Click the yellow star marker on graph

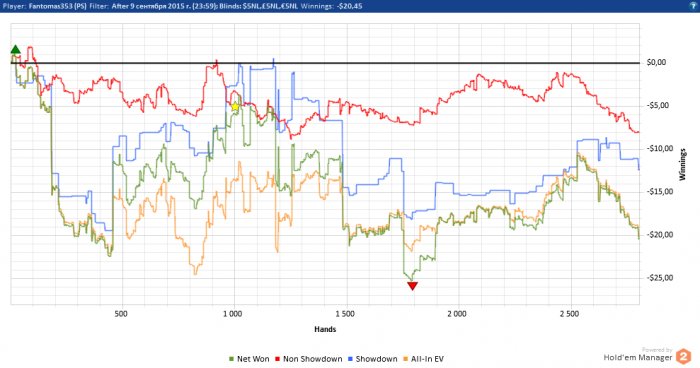point(235,106)
